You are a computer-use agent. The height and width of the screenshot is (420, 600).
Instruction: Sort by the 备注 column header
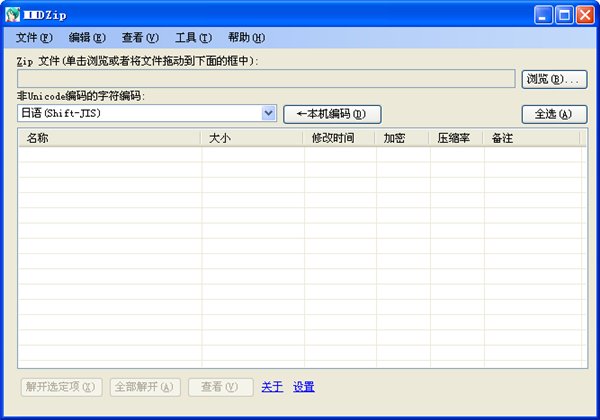tap(532, 138)
